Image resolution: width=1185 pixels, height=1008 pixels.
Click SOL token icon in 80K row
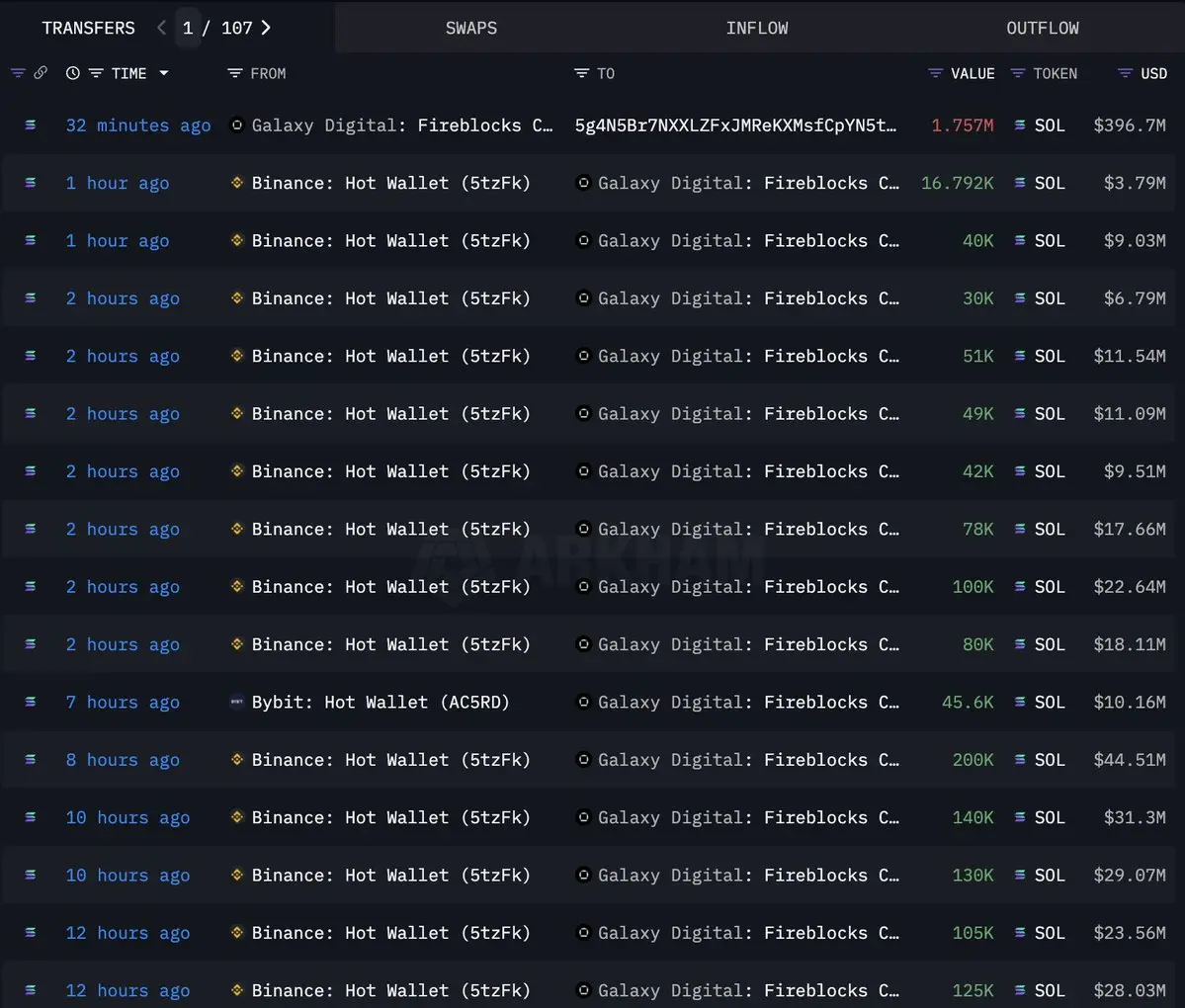1020,643
